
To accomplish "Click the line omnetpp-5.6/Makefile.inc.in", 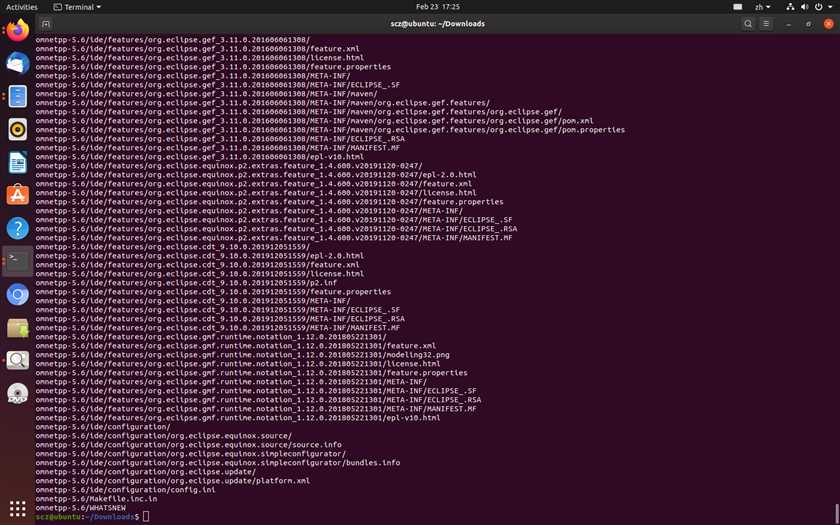I will [96, 499].
